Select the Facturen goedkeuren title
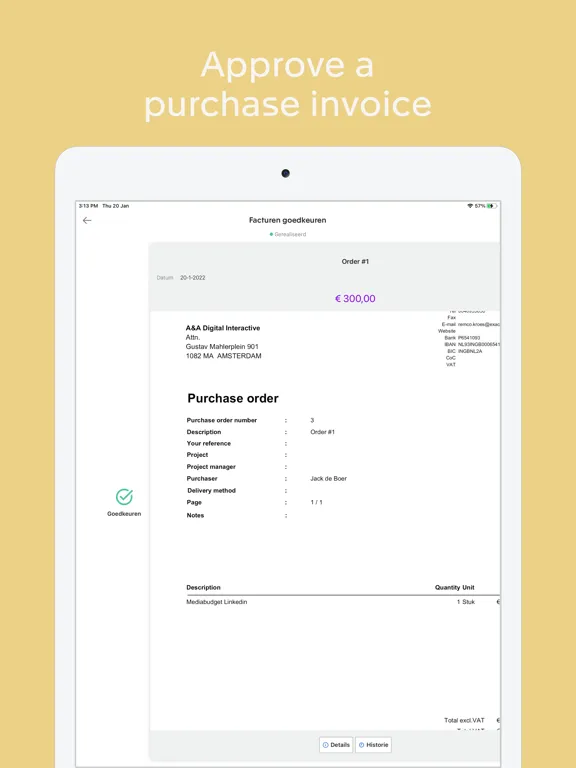The height and width of the screenshot is (768, 576). pos(288,220)
